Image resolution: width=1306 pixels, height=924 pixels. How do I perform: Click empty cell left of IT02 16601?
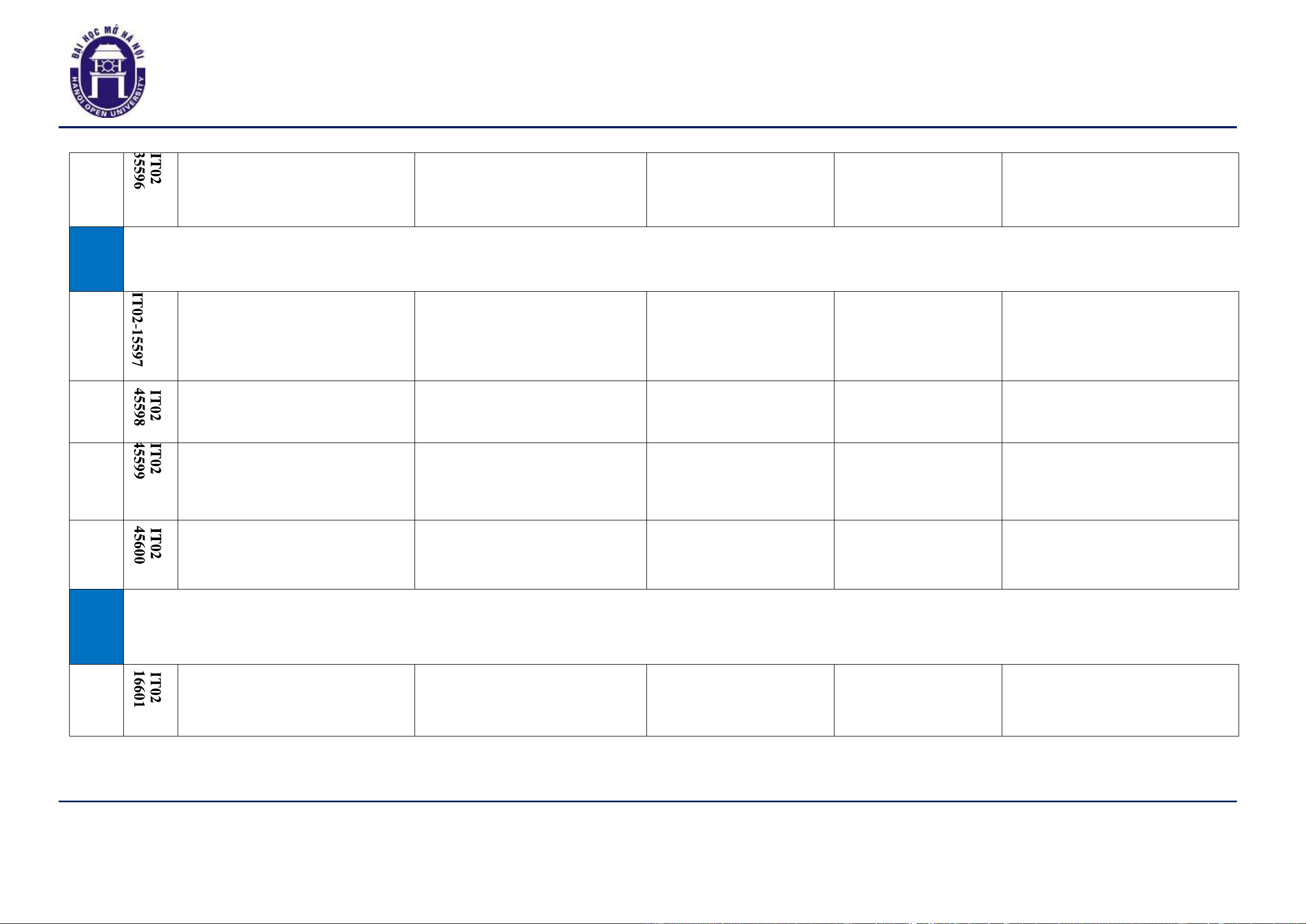[x=96, y=699]
